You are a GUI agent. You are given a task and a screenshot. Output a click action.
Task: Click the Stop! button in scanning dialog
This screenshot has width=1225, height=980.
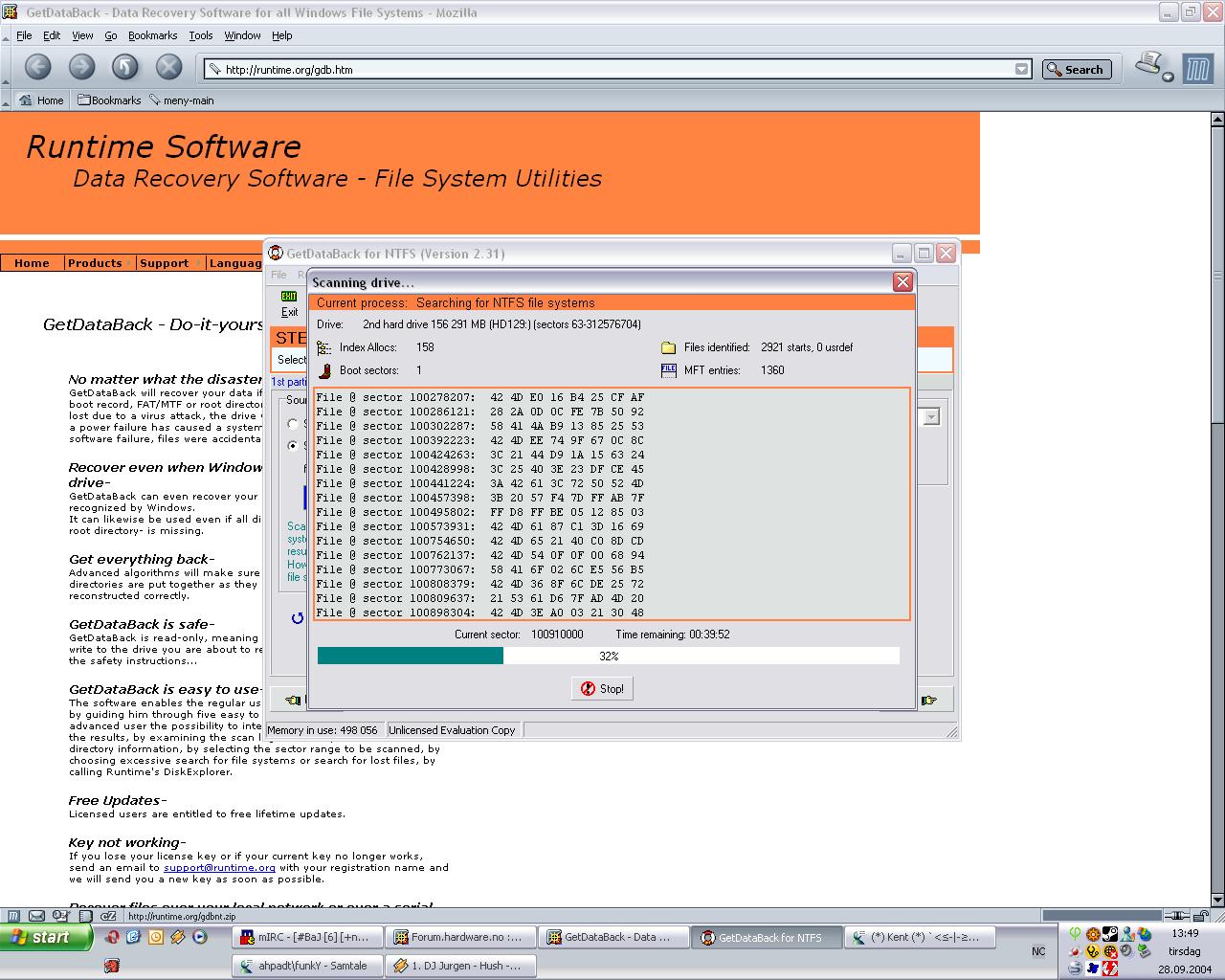click(602, 688)
